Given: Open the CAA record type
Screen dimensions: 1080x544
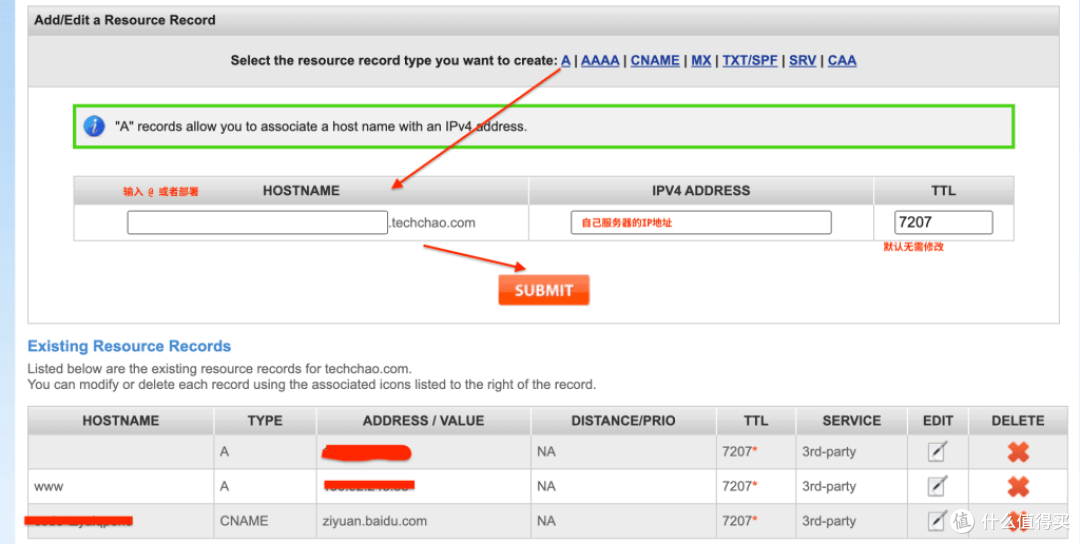Looking at the screenshot, I should click(842, 60).
